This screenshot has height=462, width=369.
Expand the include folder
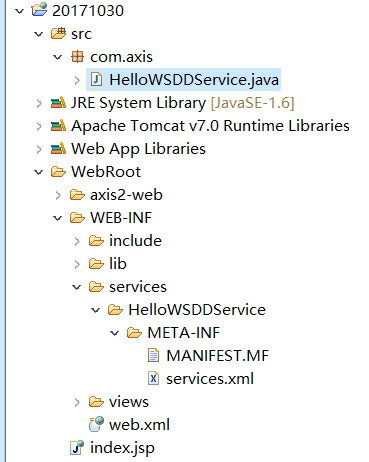click(x=77, y=241)
